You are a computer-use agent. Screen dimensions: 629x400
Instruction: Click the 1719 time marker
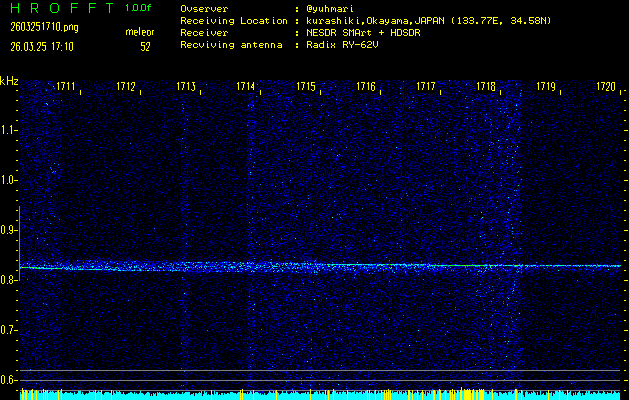[546, 86]
